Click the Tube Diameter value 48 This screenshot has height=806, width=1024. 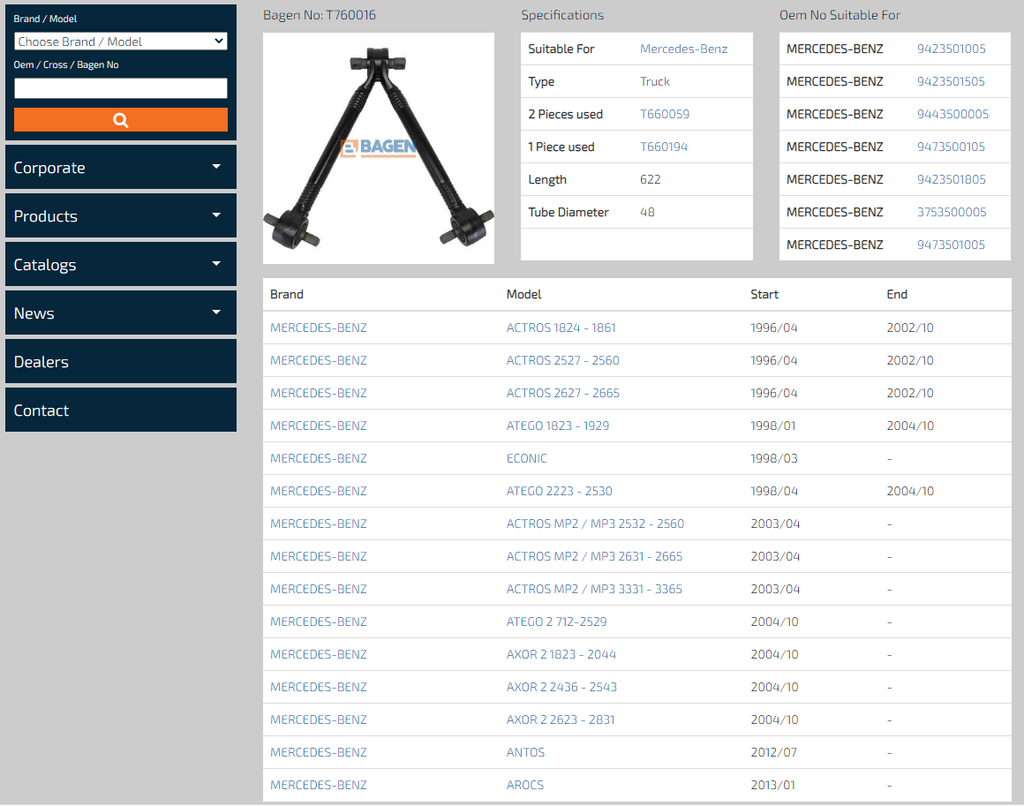pos(647,212)
